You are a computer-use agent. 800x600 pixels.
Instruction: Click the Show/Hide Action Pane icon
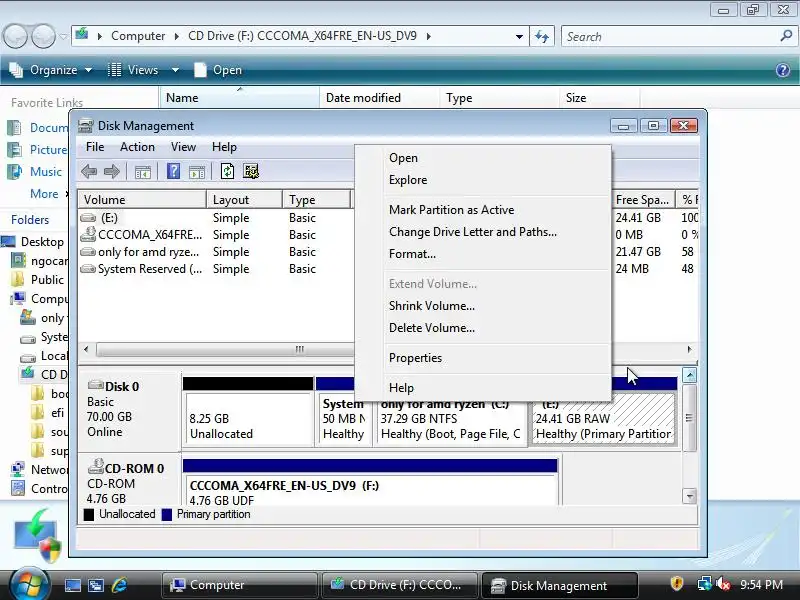pos(197,172)
